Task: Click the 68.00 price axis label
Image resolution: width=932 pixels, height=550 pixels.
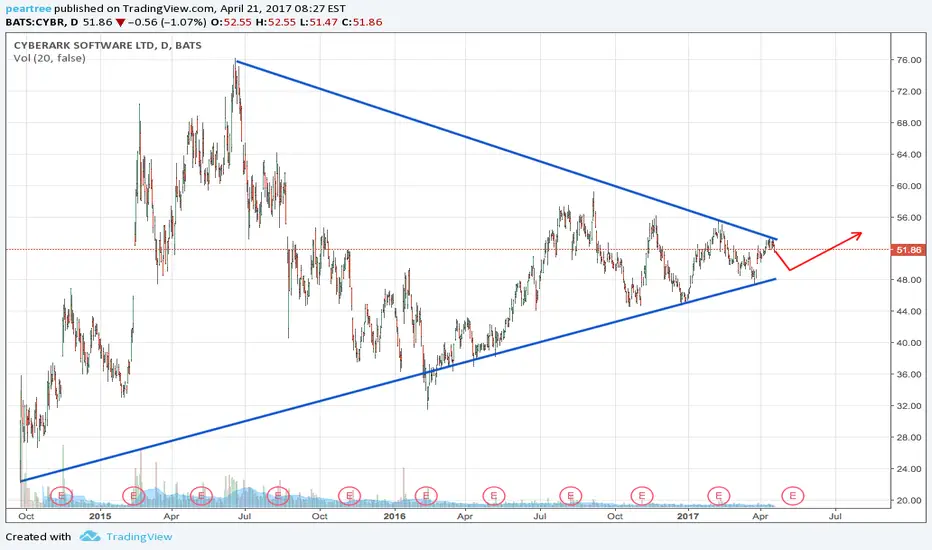Action: click(x=909, y=123)
